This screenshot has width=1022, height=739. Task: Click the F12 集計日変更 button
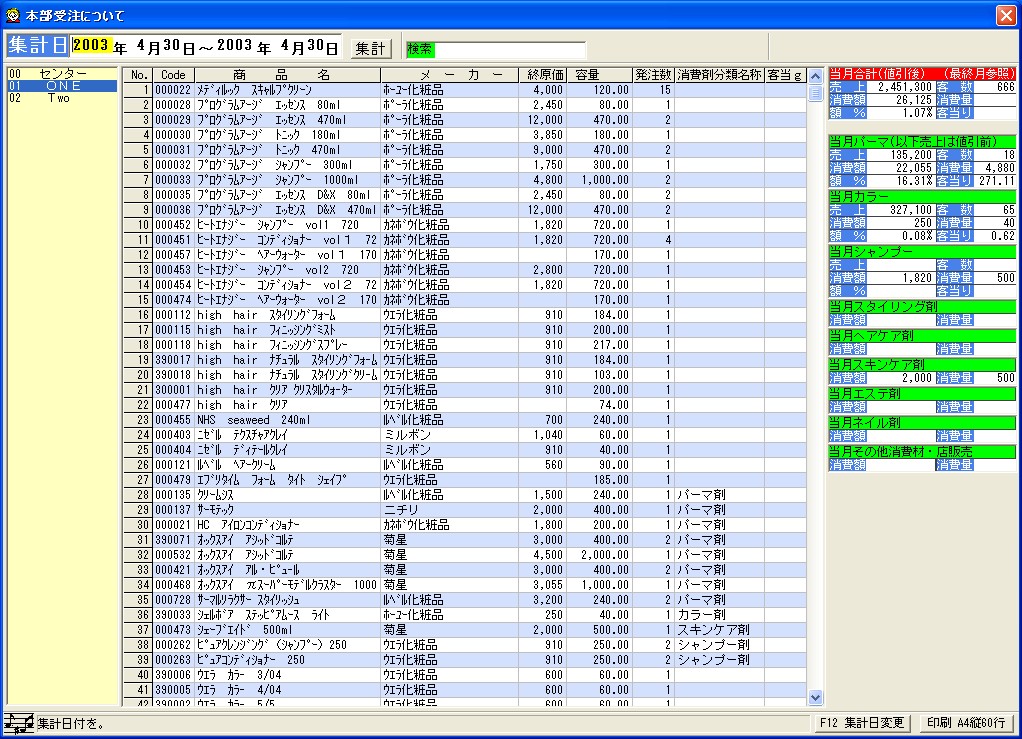[862, 723]
